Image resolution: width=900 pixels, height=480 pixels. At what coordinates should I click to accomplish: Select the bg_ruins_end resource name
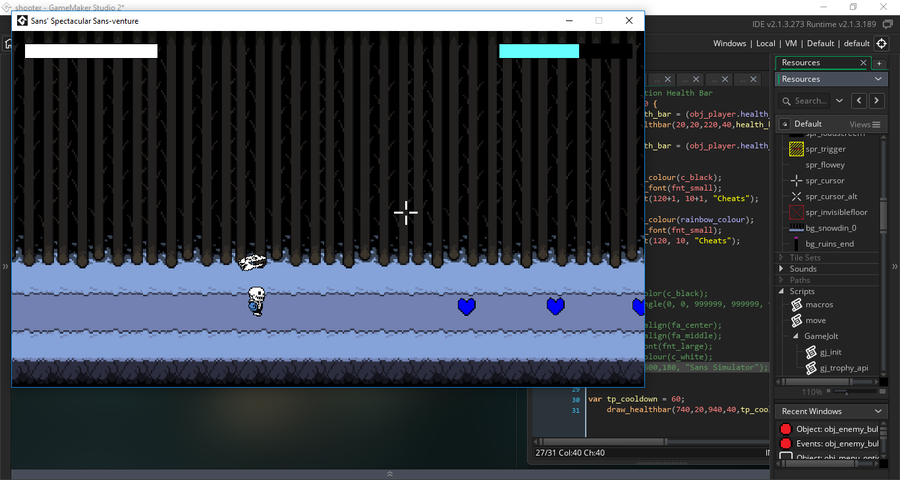829,244
